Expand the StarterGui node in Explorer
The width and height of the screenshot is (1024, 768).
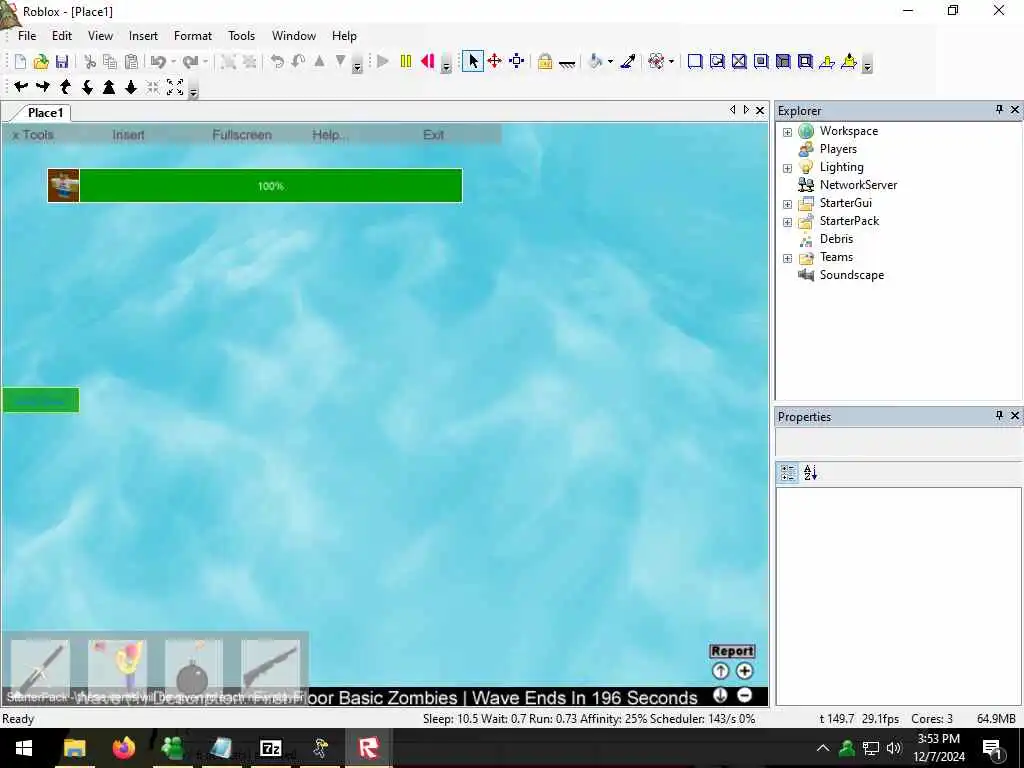788,204
